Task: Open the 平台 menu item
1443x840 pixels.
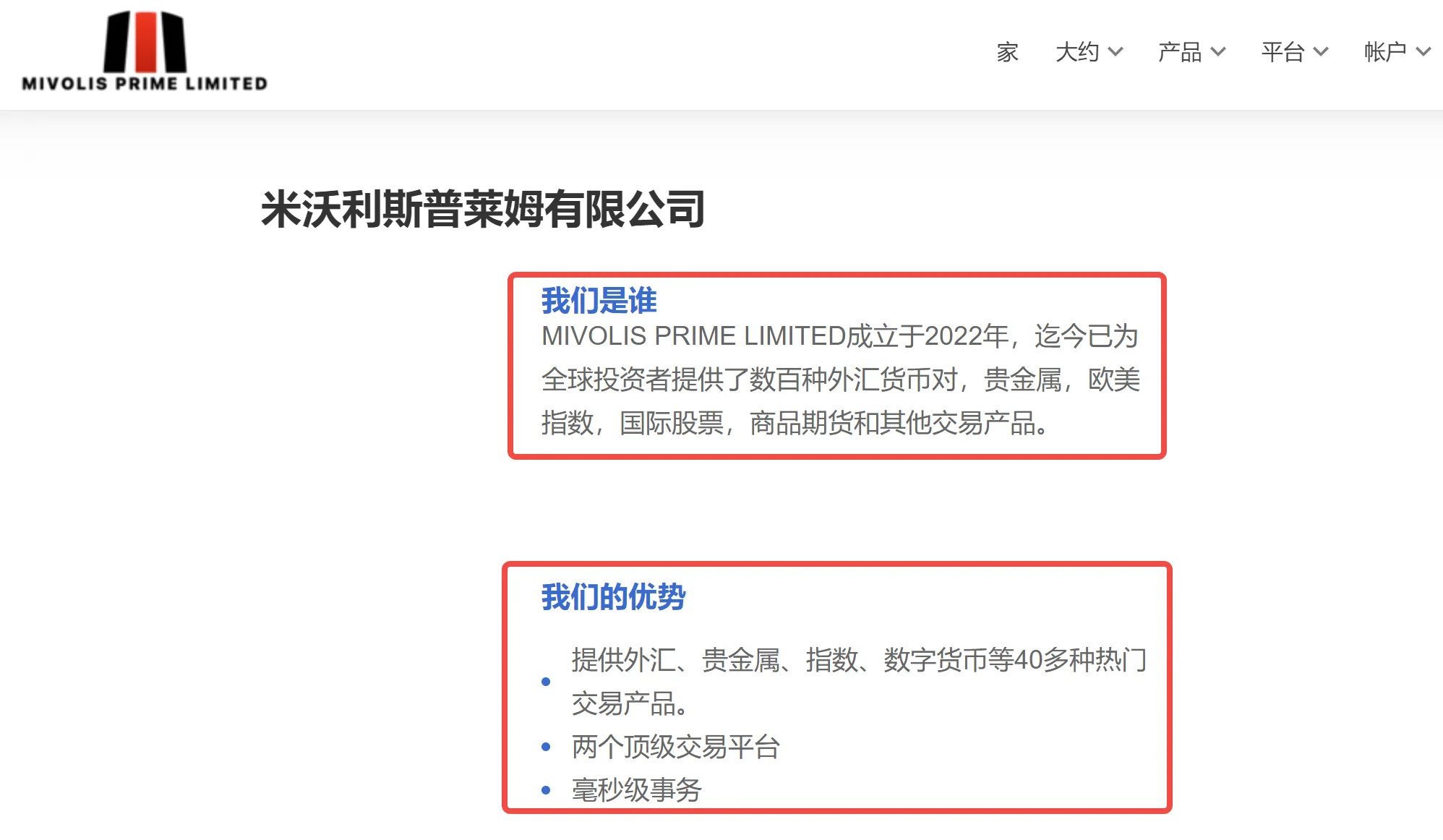Action: click(1283, 52)
